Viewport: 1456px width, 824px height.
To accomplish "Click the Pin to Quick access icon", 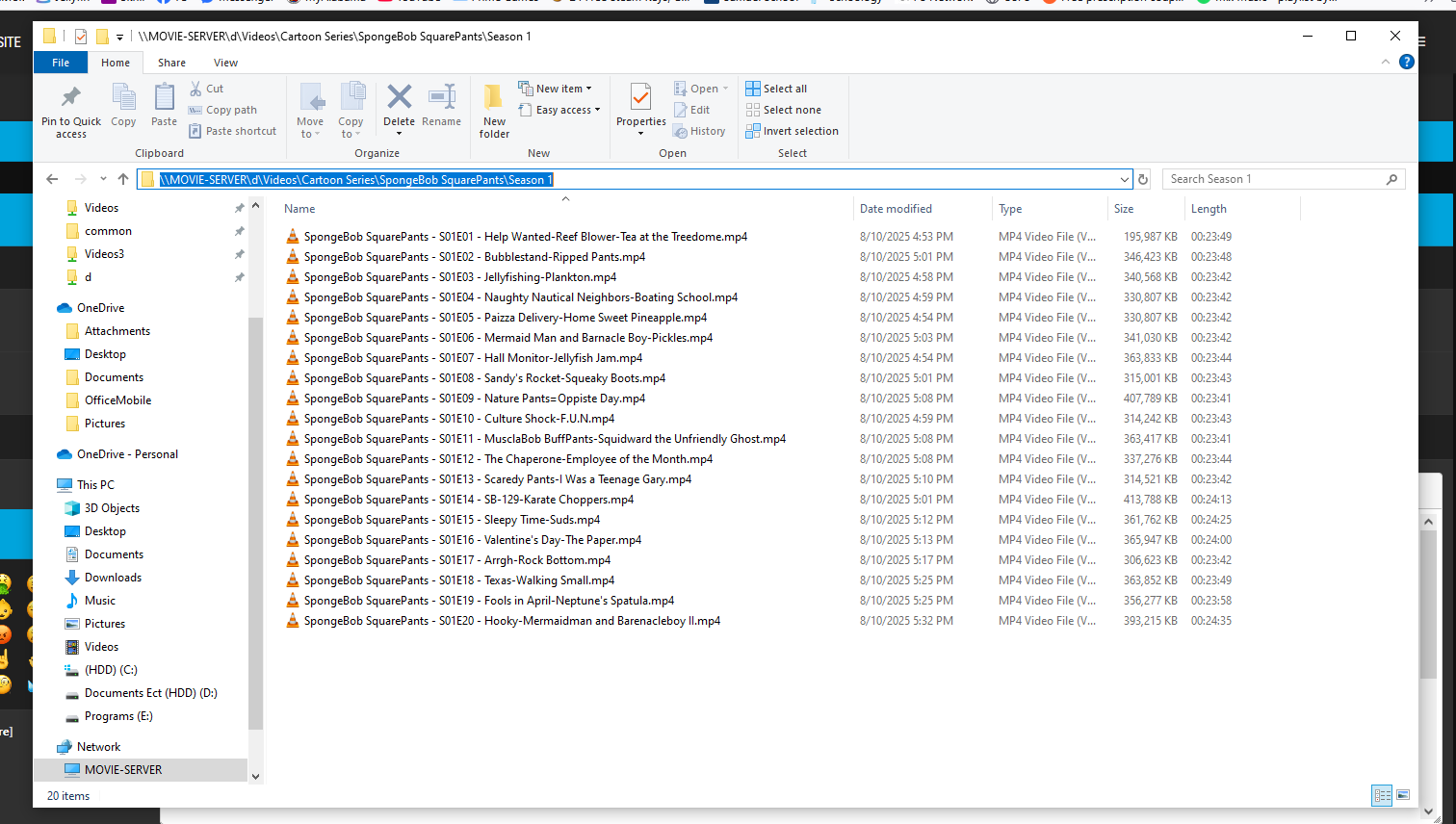I will tap(70, 97).
